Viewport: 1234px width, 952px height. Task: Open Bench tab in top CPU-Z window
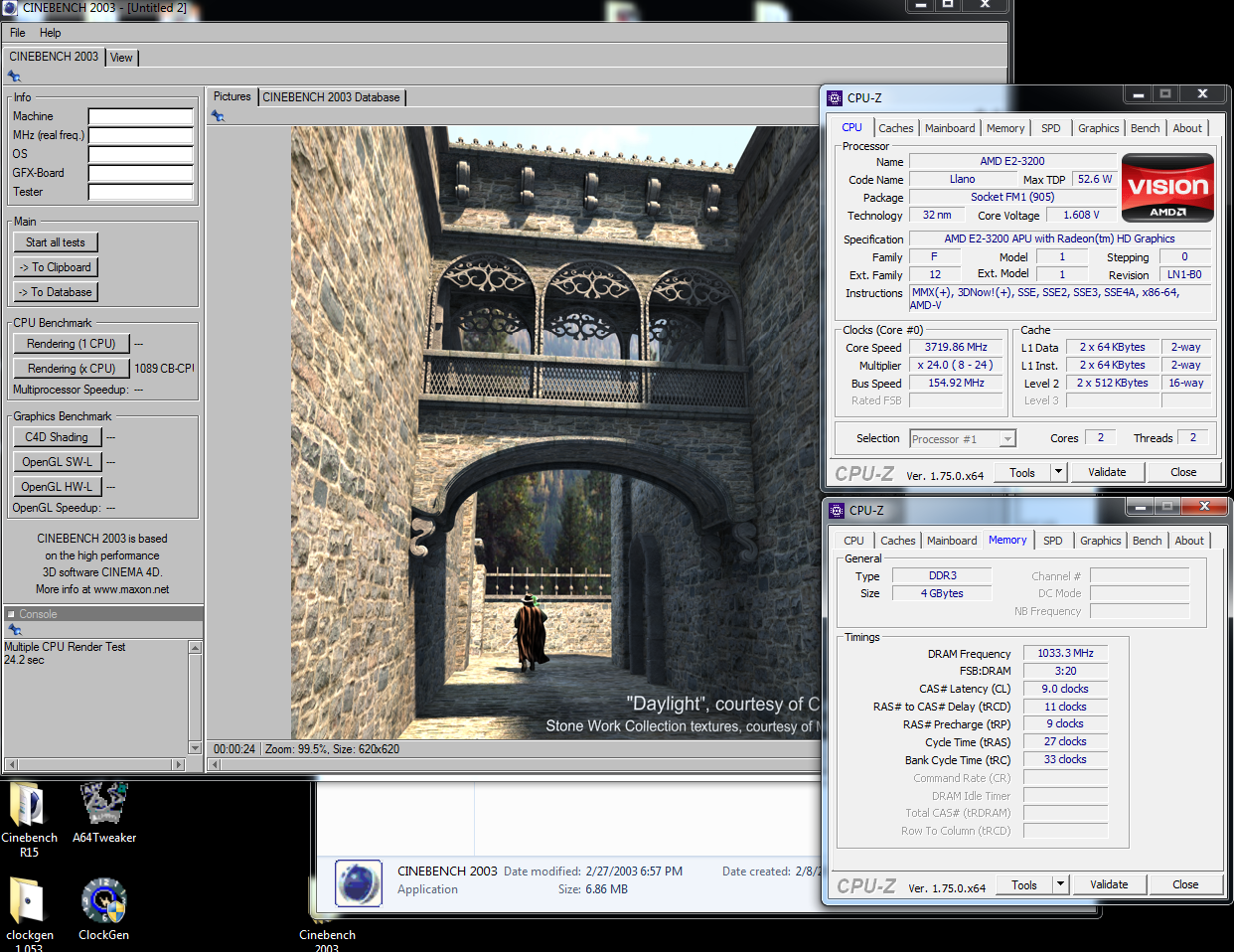pos(1145,128)
